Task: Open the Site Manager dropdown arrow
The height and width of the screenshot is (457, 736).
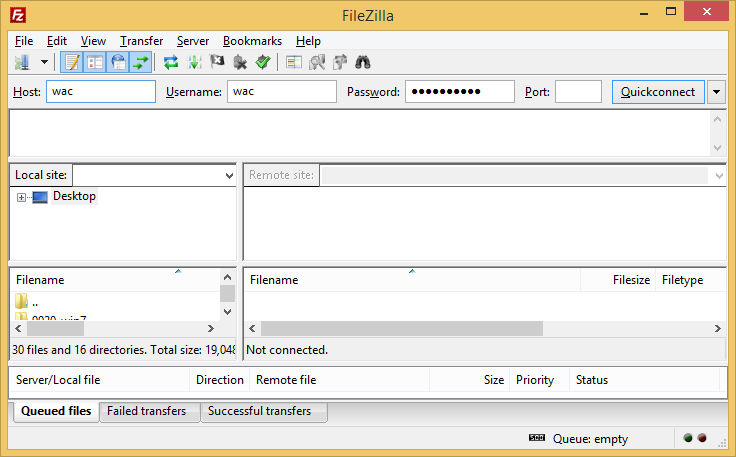Action: (44, 62)
